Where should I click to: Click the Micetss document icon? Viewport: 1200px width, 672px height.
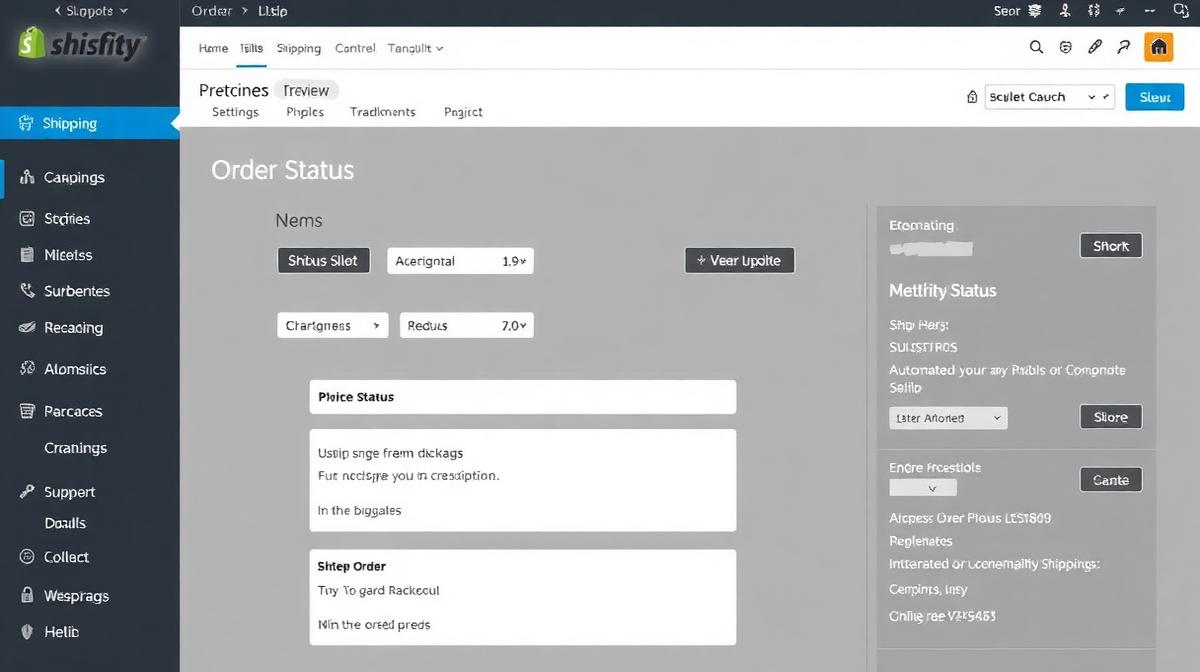tap(27, 255)
